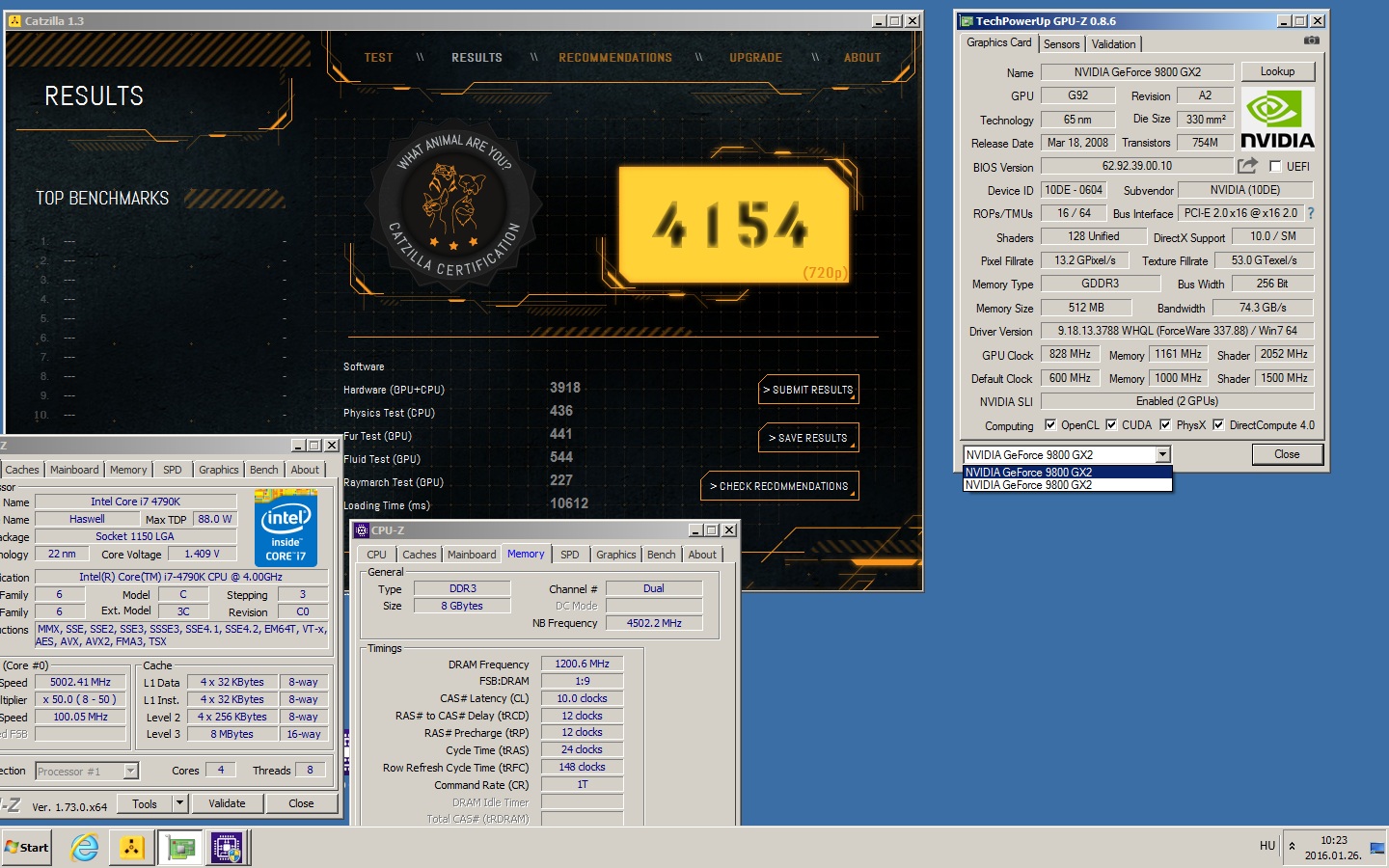Toggle the DirectCompute 4.0 checkbox
Screen dimensions: 1389x868
1218,424
